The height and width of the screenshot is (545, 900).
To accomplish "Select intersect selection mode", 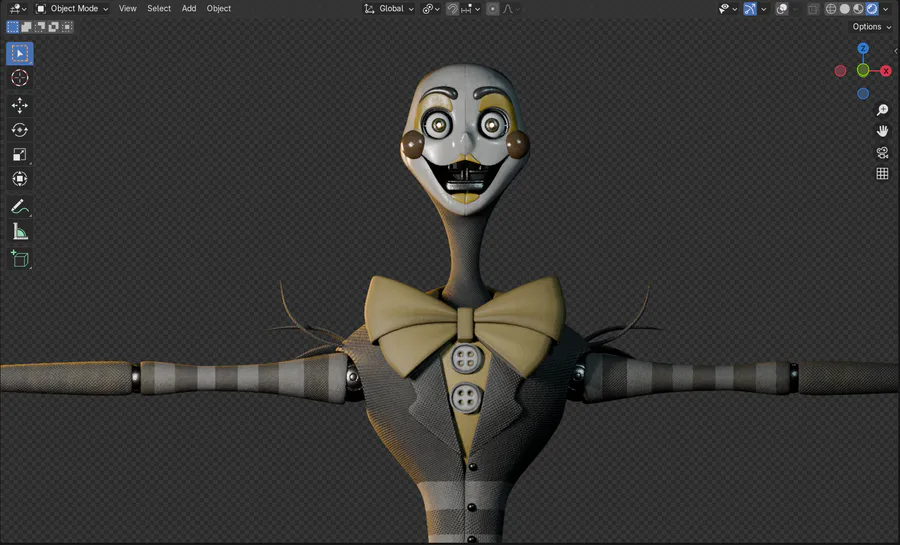I will [67, 27].
